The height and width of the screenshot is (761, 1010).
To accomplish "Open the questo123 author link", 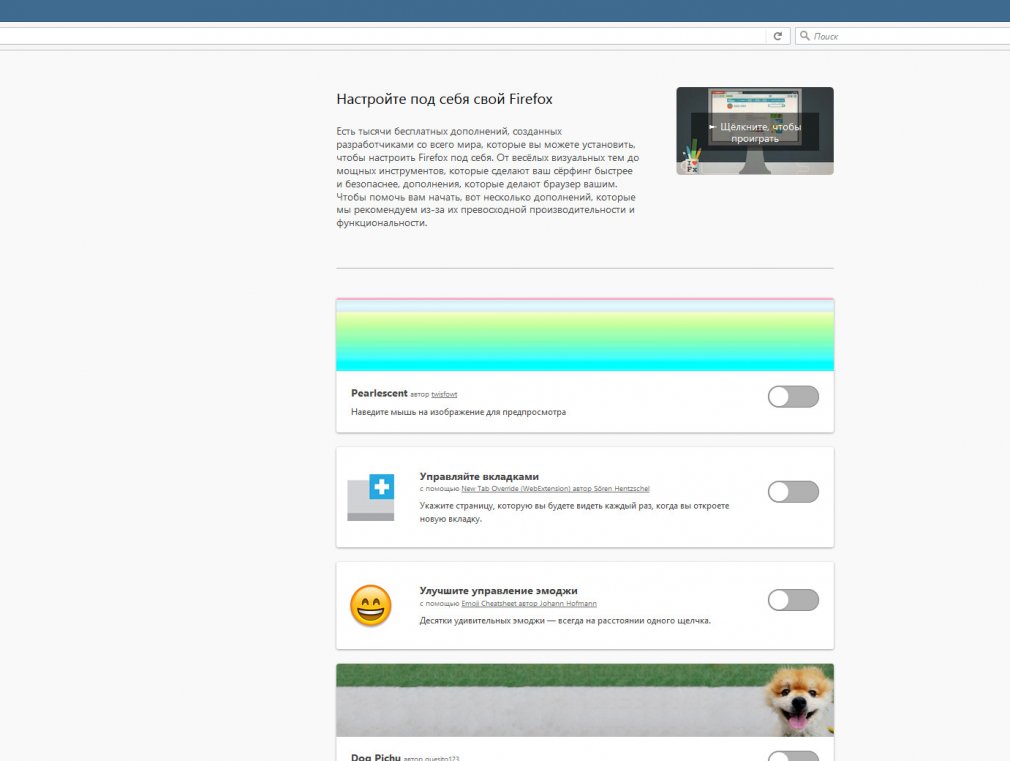I will [441, 758].
